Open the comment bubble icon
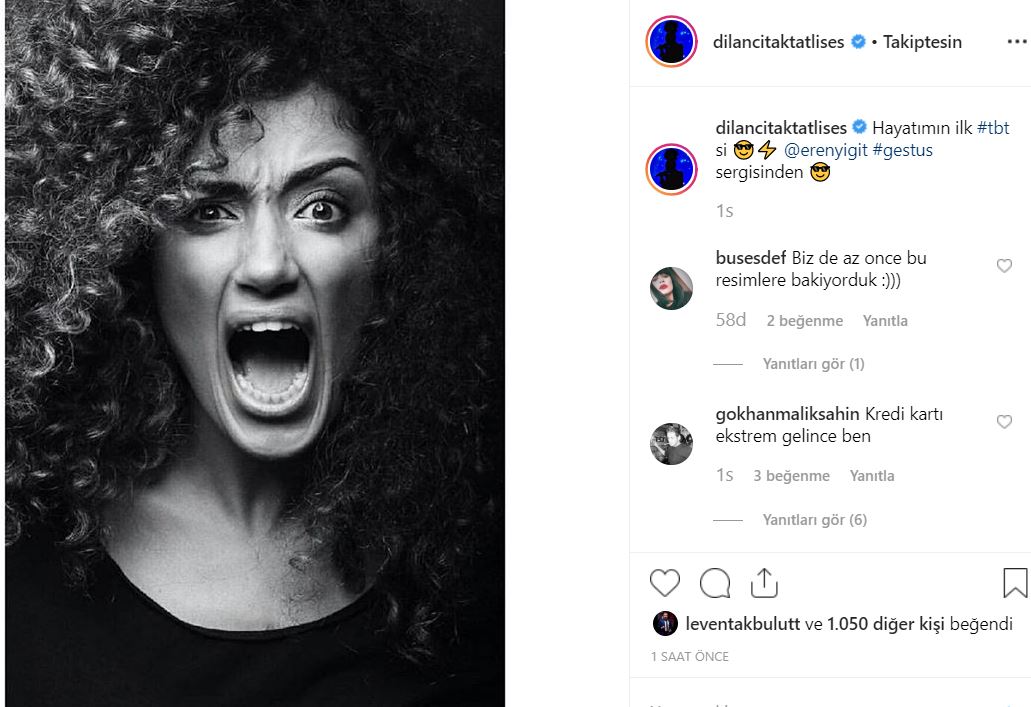 (715, 583)
